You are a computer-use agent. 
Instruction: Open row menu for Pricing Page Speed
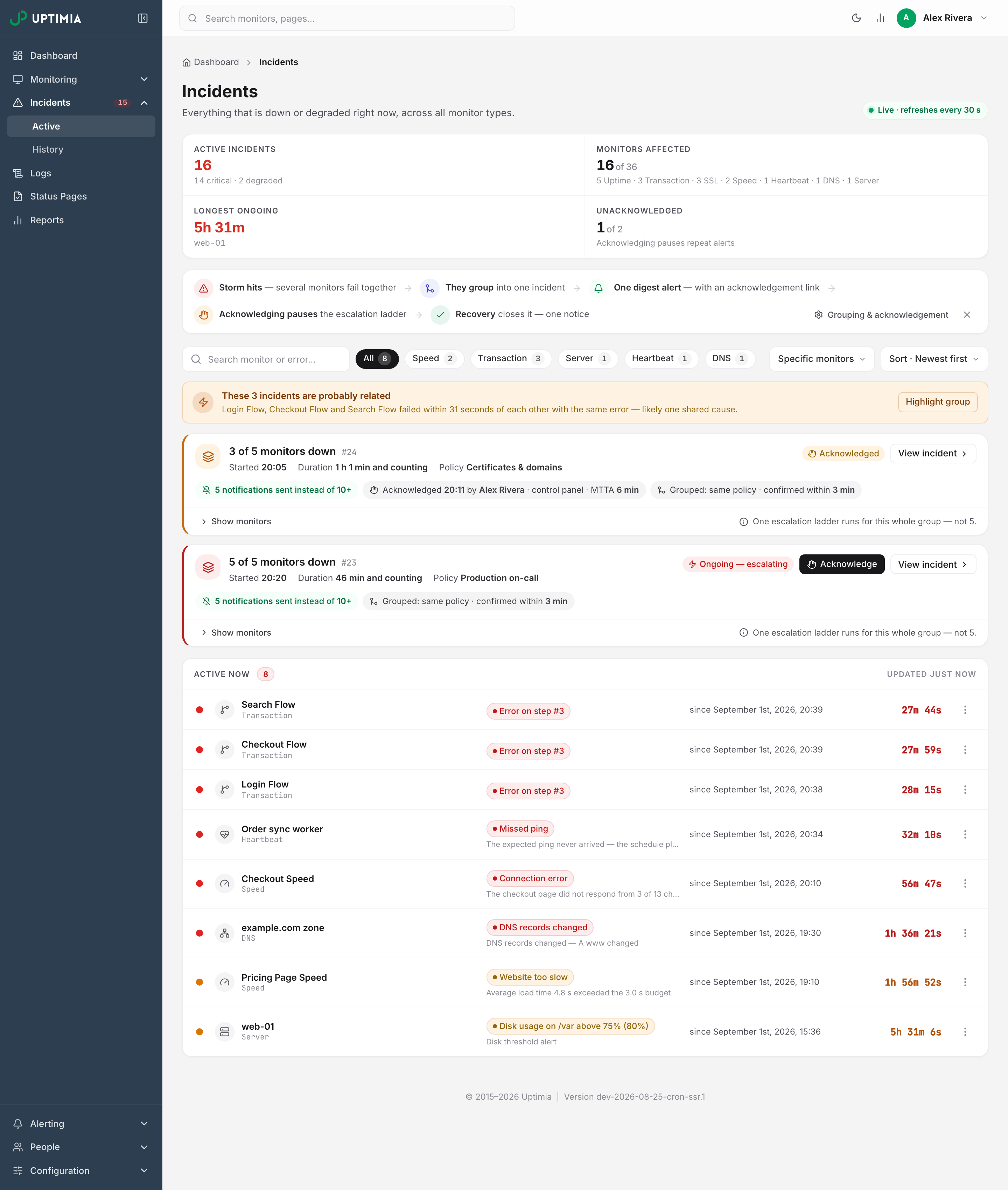965,982
